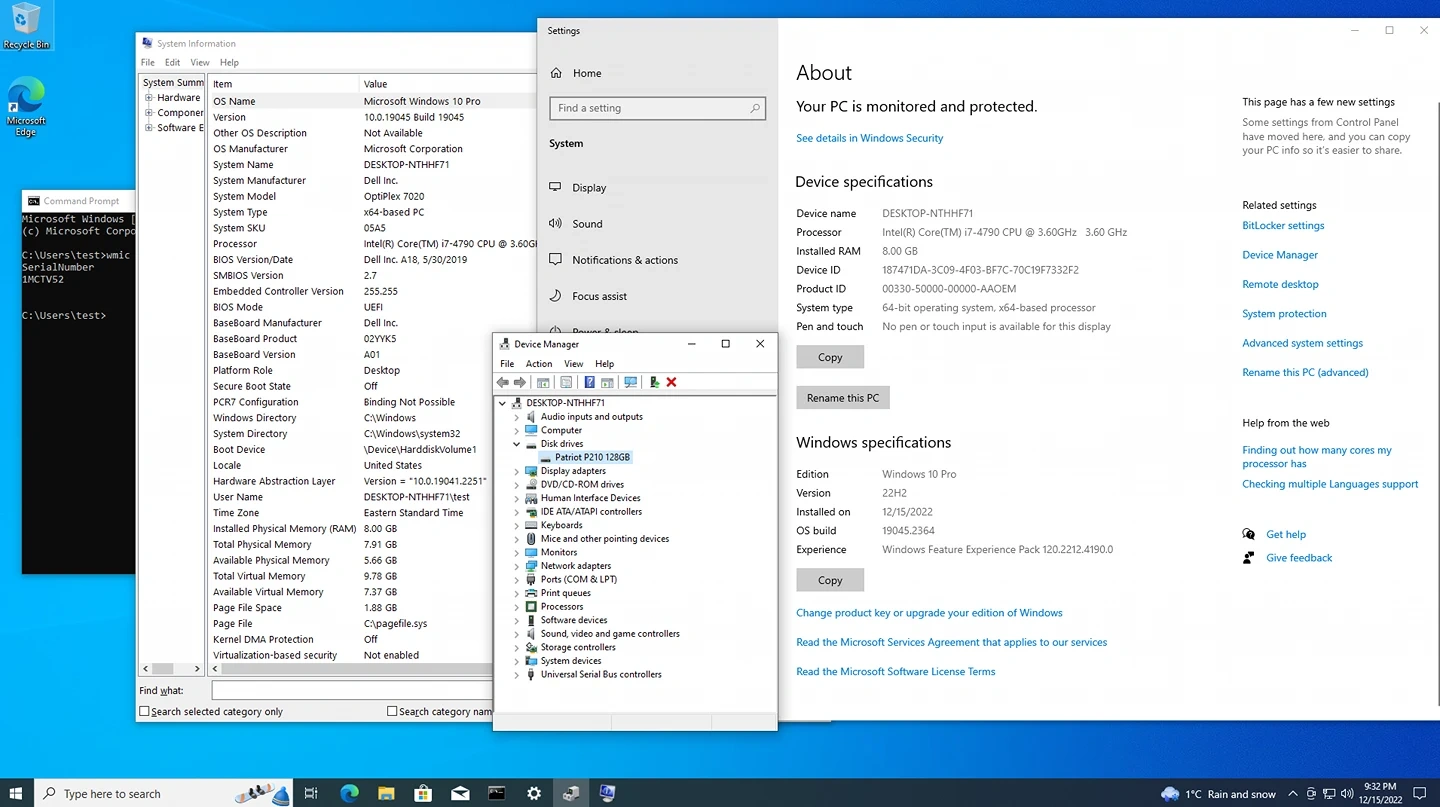Click the Uninstall device red X icon

click(671, 382)
